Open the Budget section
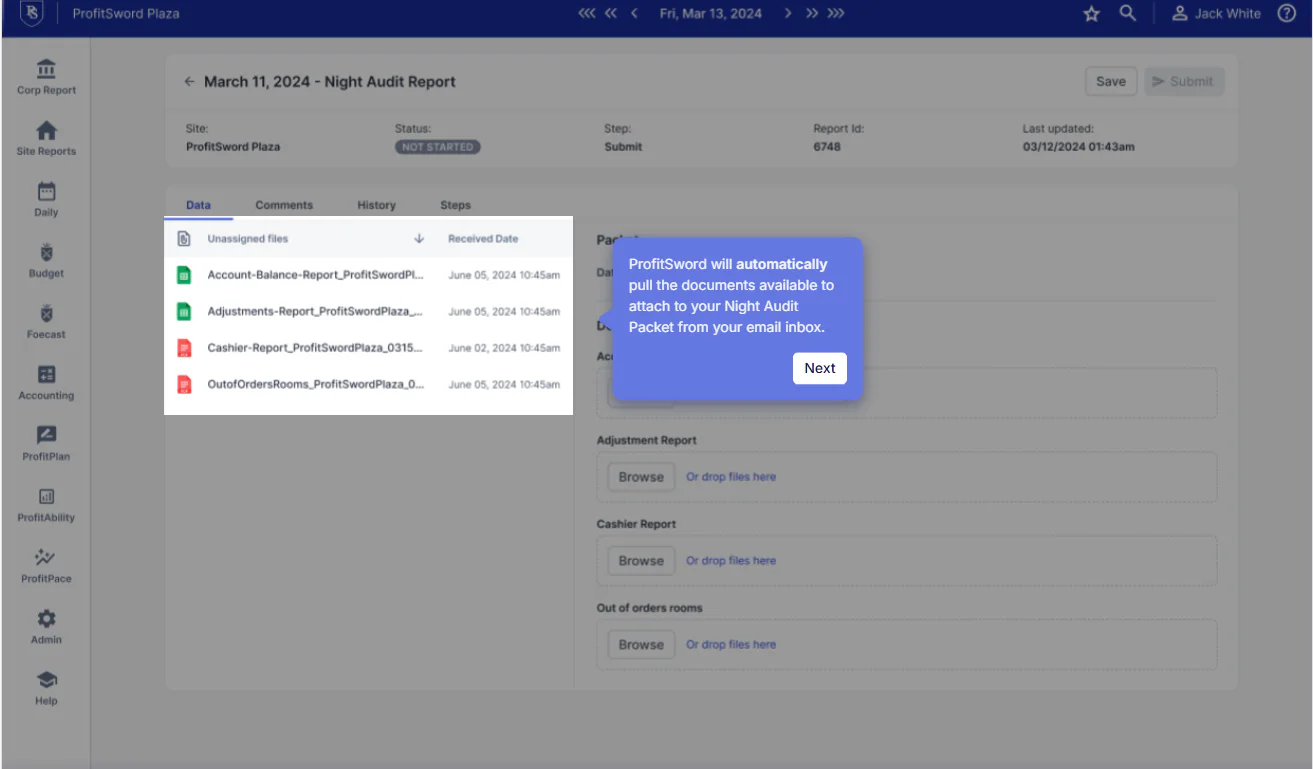This screenshot has height=769, width=1313. [46, 260]
